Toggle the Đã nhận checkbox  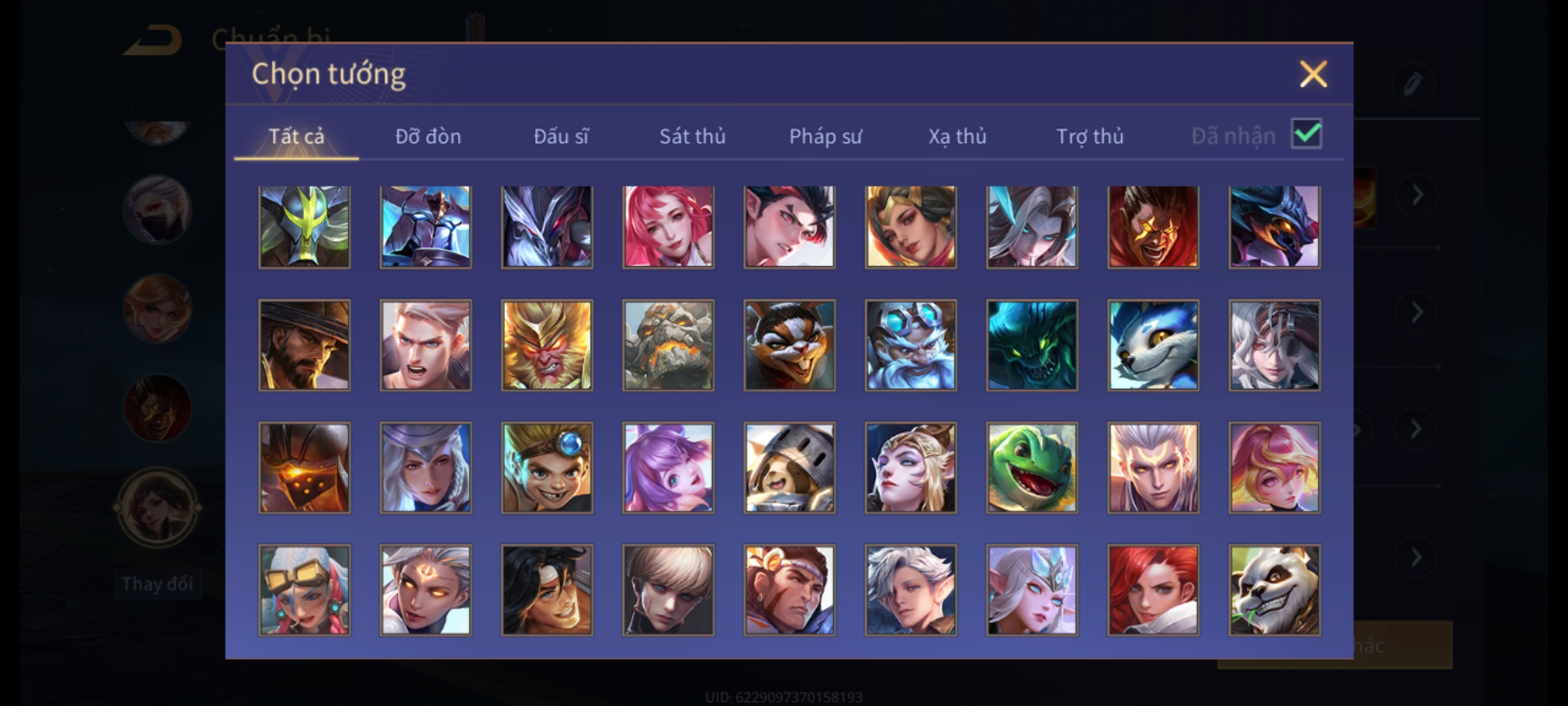click(x=1307, y=134)
